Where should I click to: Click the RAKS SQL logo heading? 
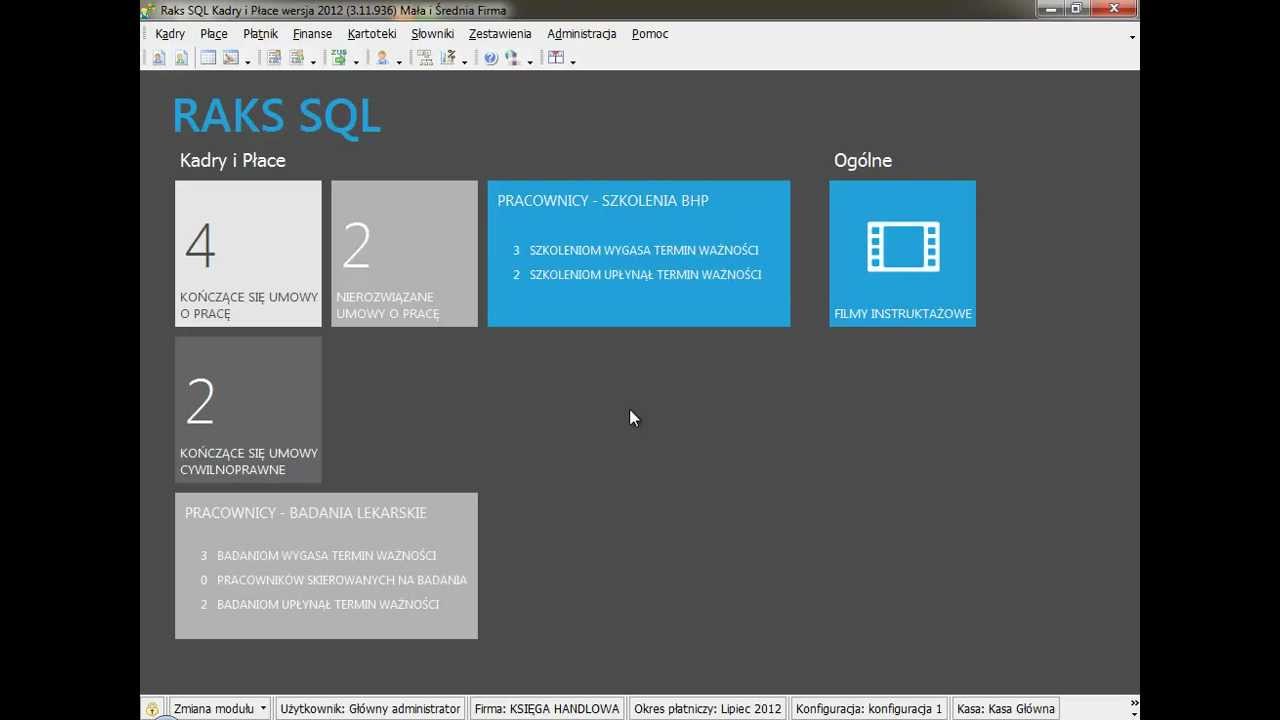point(276,116)
